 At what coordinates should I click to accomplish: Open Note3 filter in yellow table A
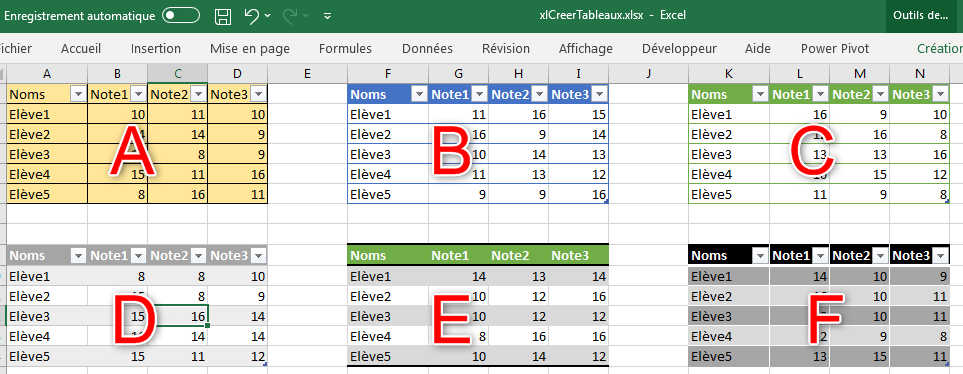pyautogui.click(x=258, y=95)
